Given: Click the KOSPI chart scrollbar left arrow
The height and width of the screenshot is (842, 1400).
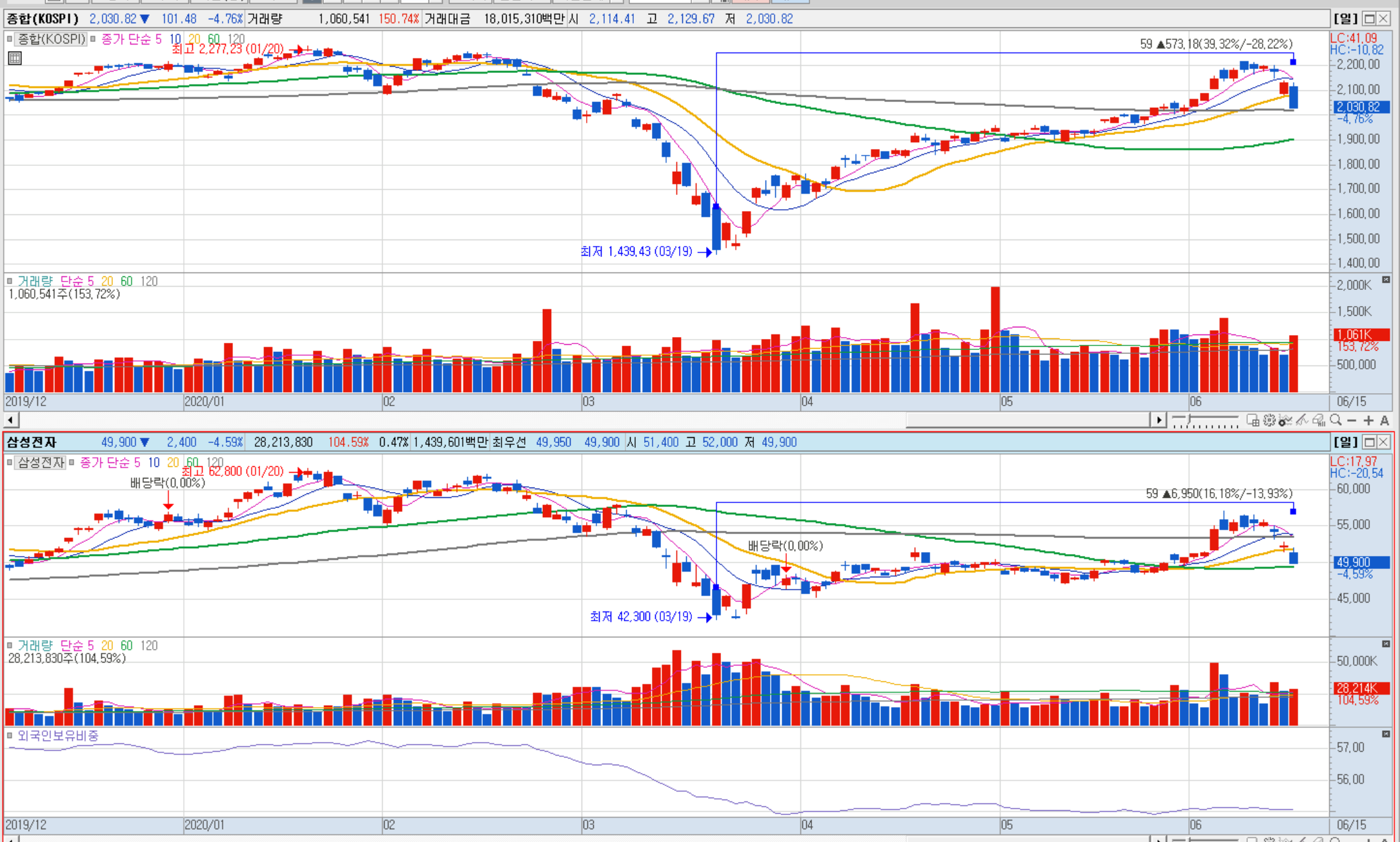Looking at the screenshot, I should (10, 420).
